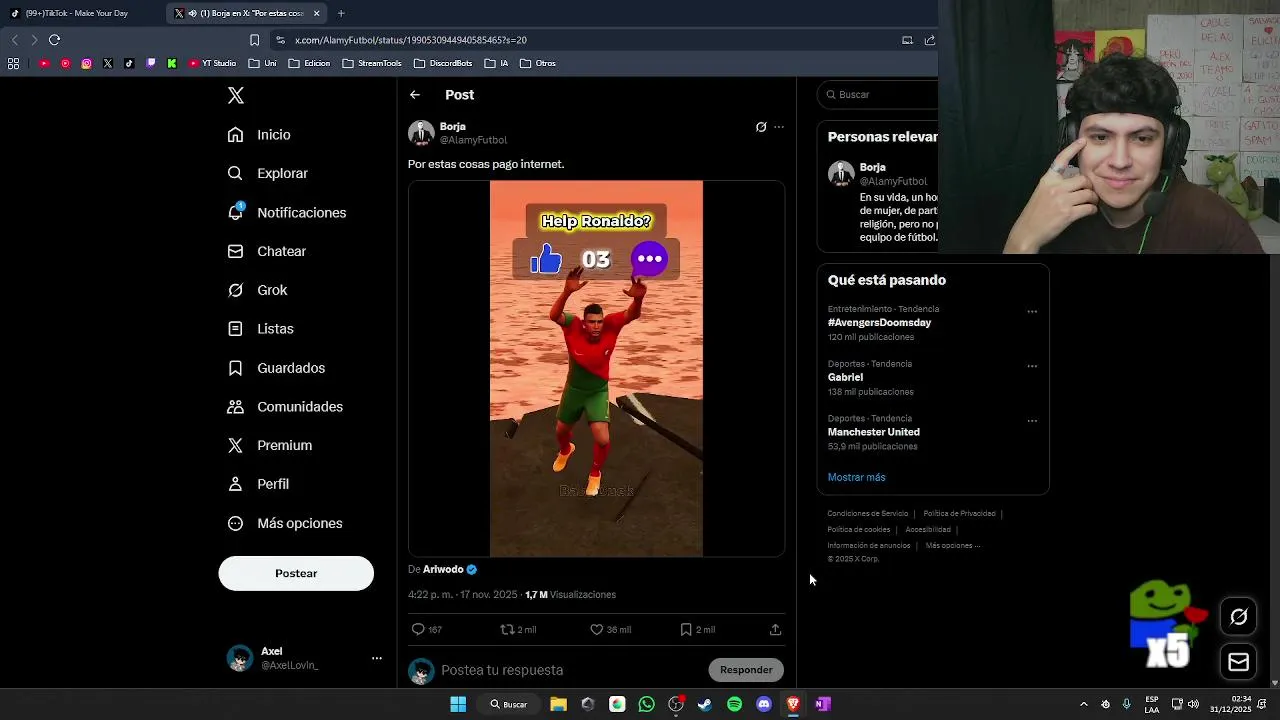Go back with the Post arrow
This screenshot has width=1280, height=720.
[x=415, y=95]
